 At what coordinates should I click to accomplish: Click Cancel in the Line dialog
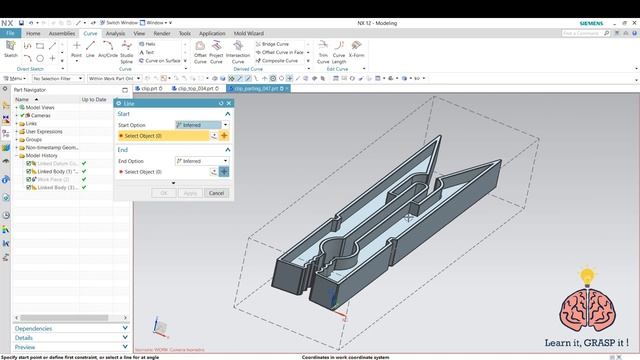pos(216,193)
